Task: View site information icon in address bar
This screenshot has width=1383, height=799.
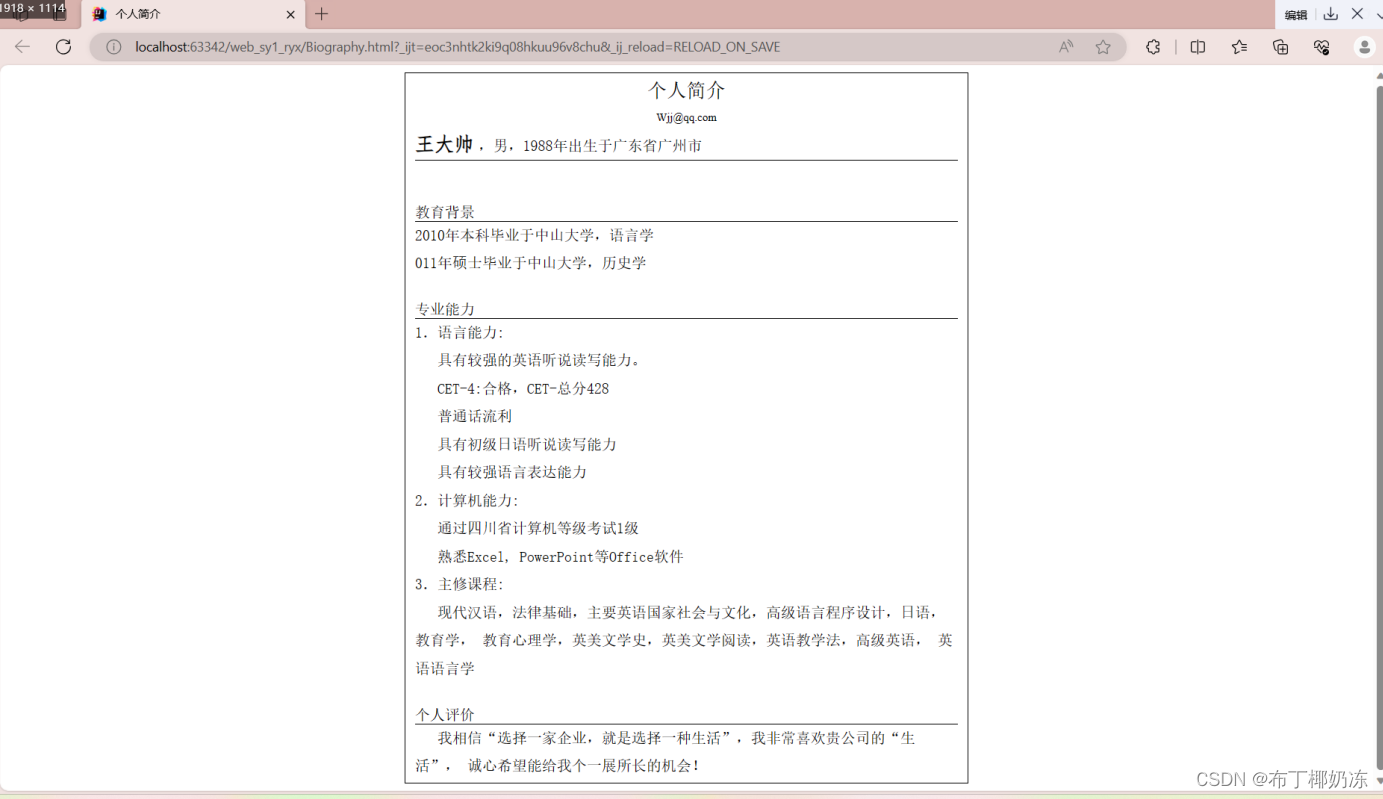Action: 114,47
